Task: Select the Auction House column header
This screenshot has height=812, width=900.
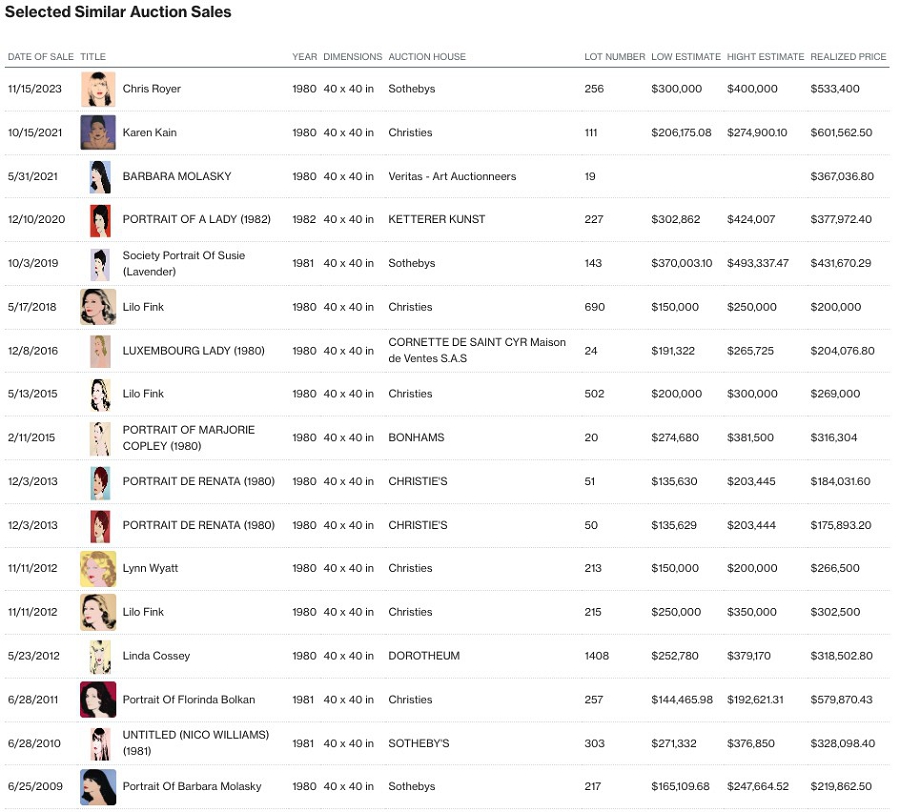Action: [x=427, y=57]
